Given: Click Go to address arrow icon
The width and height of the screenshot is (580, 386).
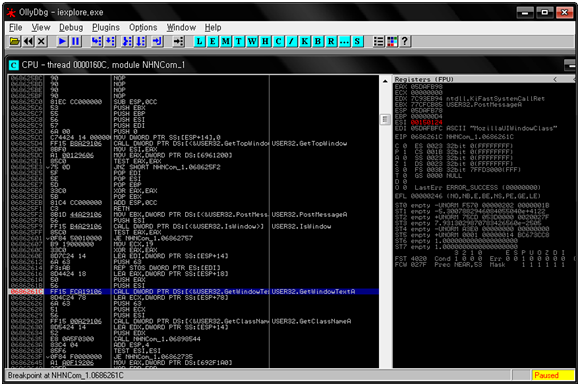Looking at the screenshot, I should tap(178, 41).
